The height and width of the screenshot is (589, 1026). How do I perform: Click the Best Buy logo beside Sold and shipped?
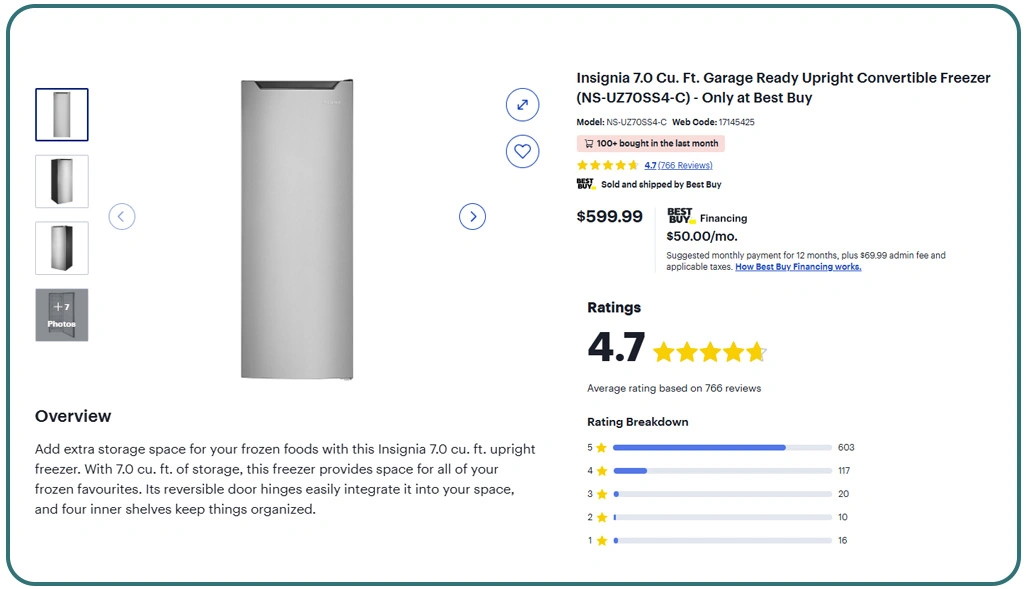pyautogui.click(x=586, y=184)
